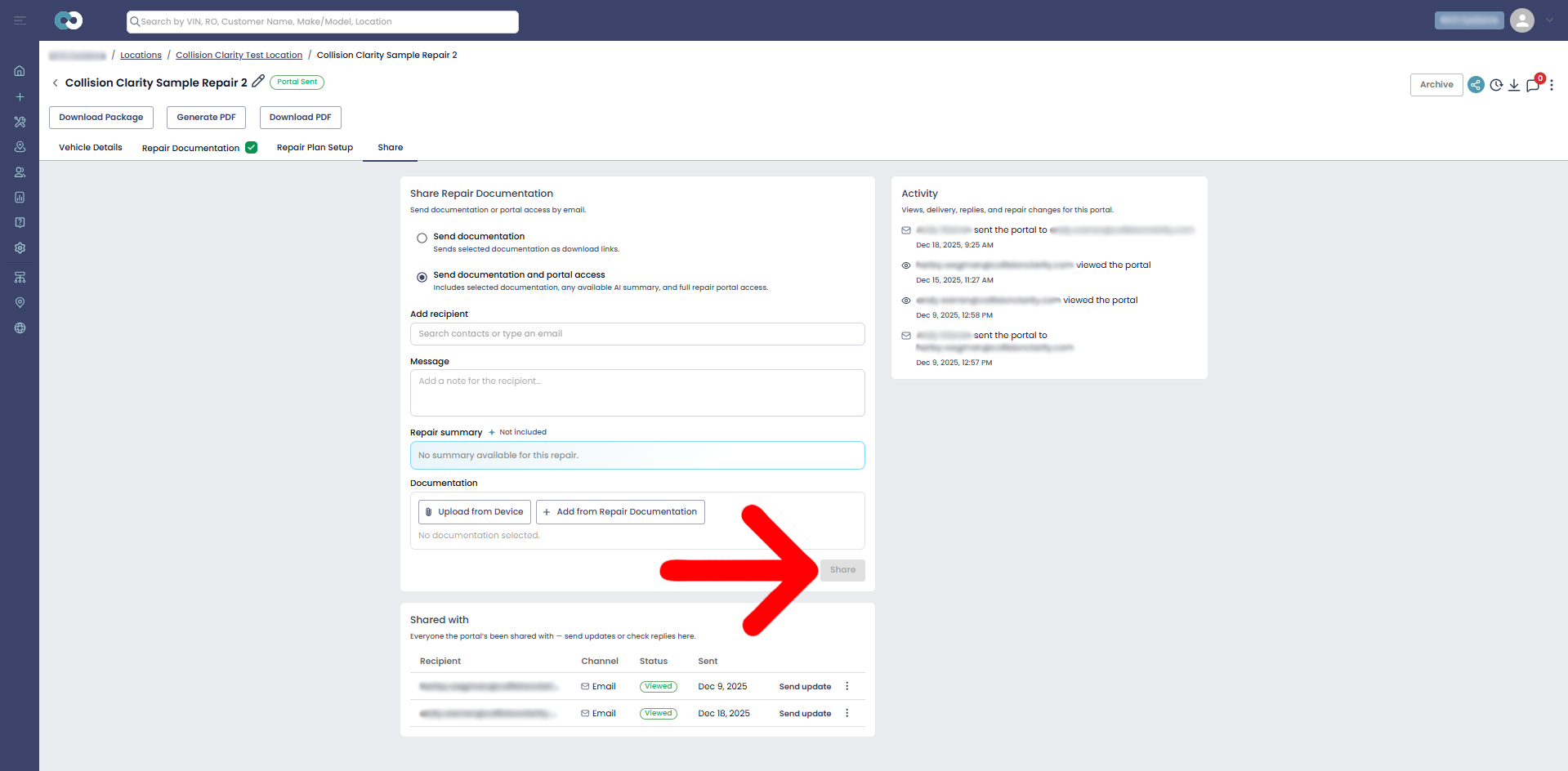Image resolution: width=1568 pixels, height=771 pixels.
Task: Select Send documentation and portal access option
Action: tap(422, 278)
